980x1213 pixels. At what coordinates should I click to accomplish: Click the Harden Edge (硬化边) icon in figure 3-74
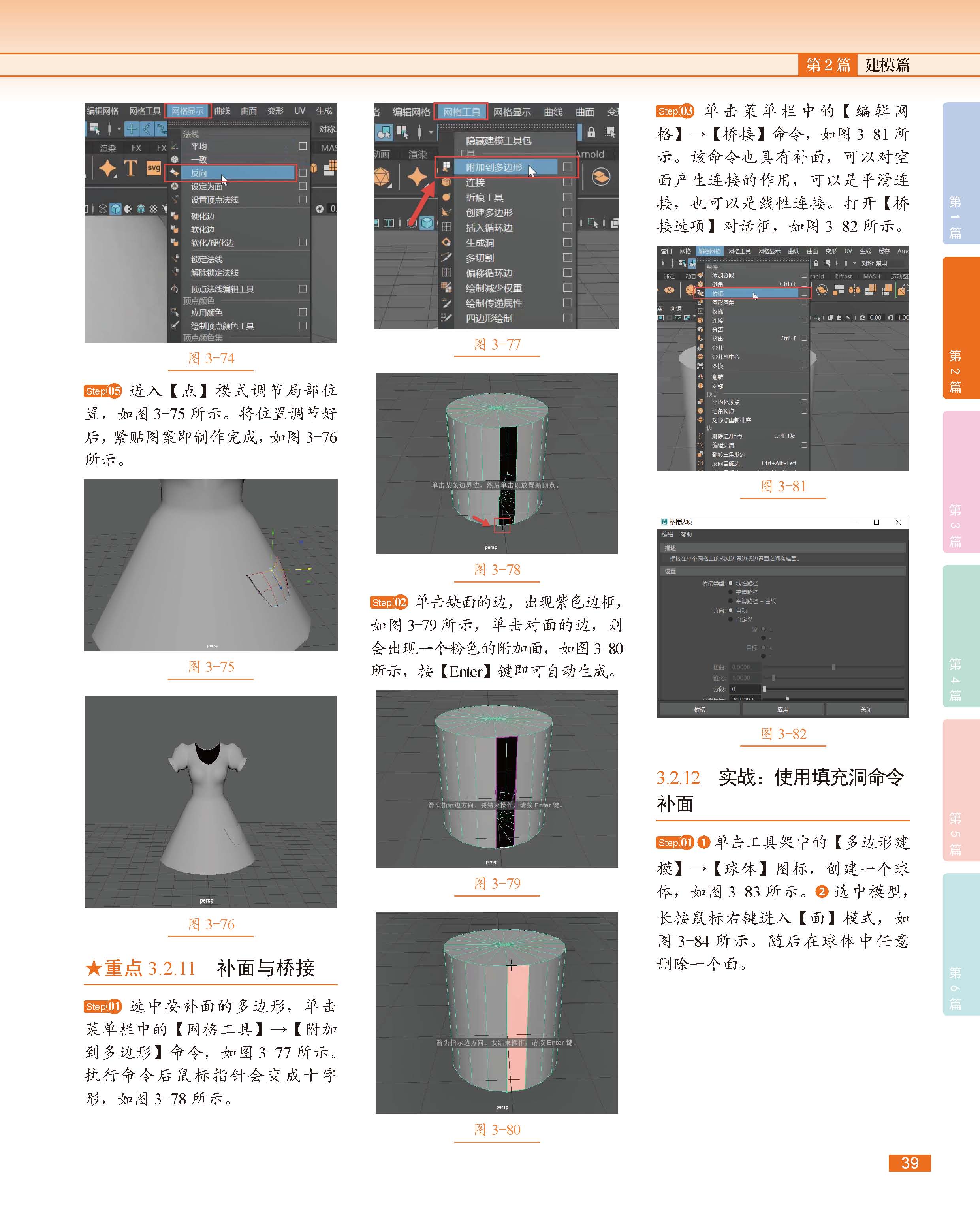tap(175, 216)
